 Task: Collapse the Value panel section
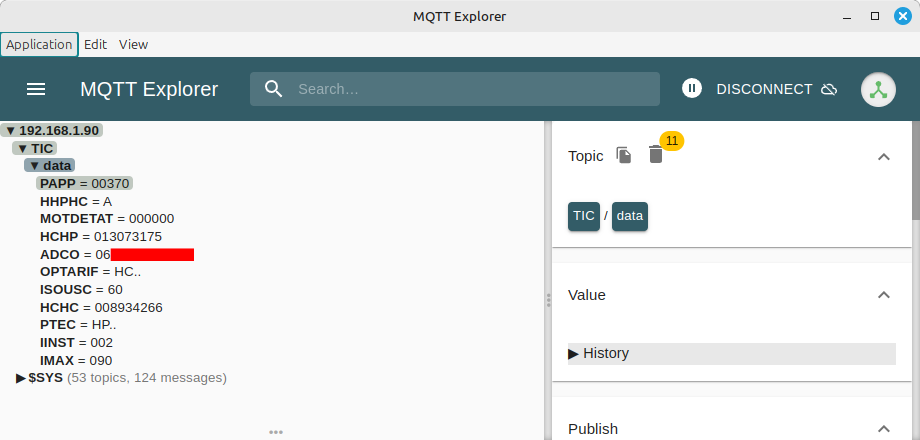(x=883, y=295)
